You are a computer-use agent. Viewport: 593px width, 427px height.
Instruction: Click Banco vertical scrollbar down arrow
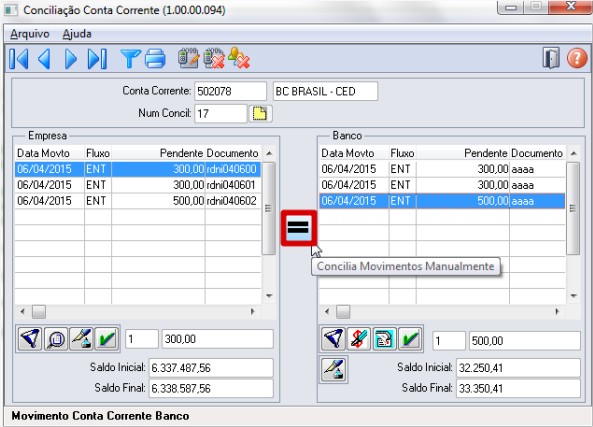pyautogui.click(x=573, y=296)
